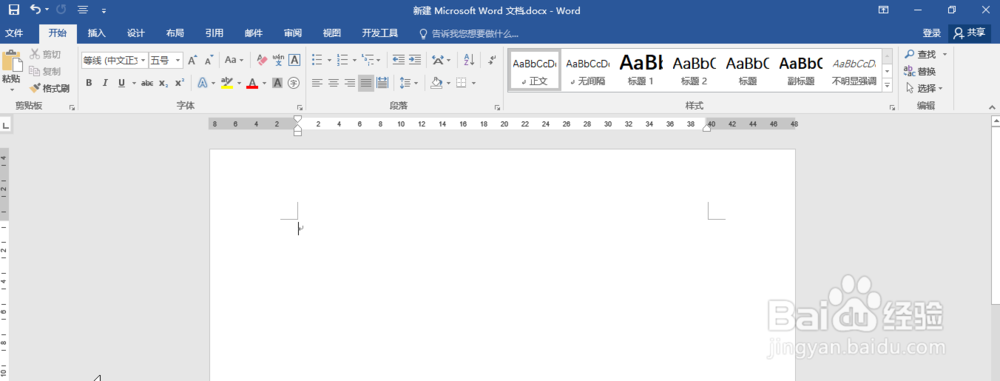Decrease paragraph indent

click(399, 60)
